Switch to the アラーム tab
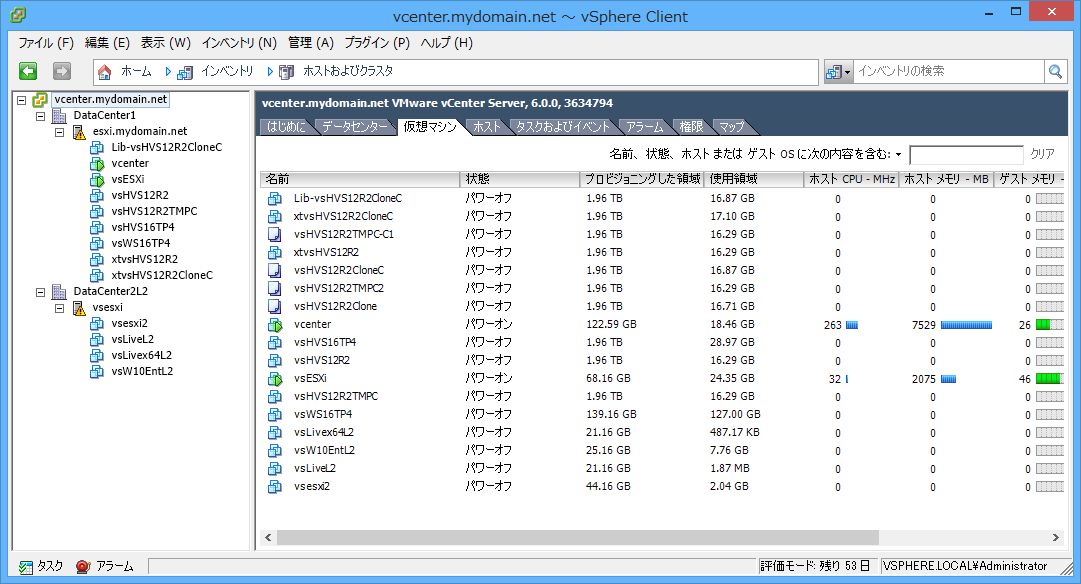Viewport: 1081px width, 584px height. [644, 127]
